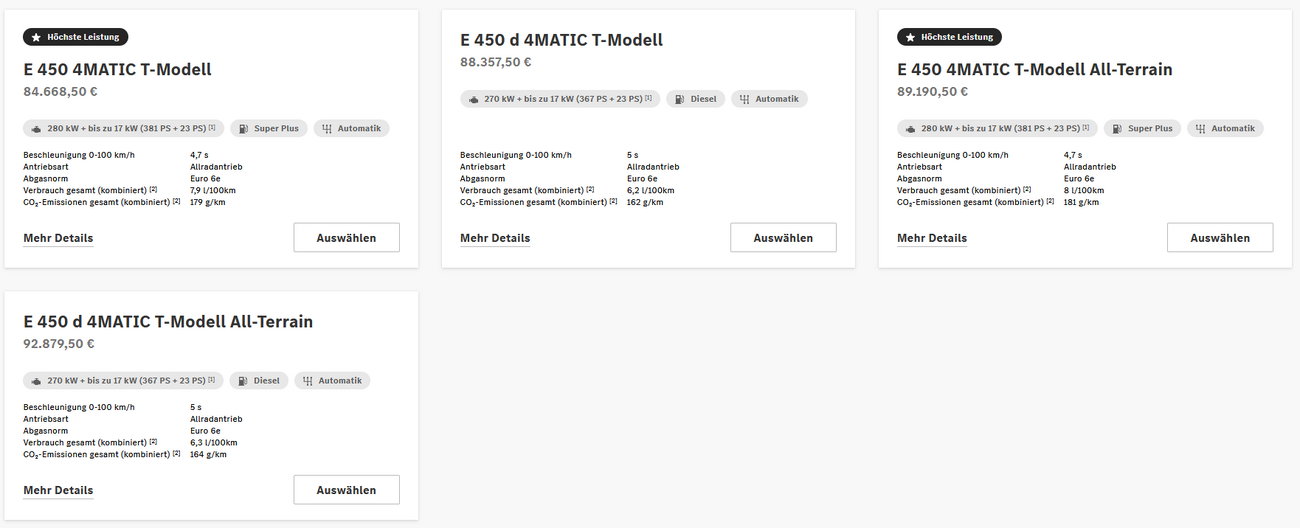Open Mehr Details for E 450 d 4MATIC T-Modell
This screenshot has height=528, width=1300.
click(x=495, y=238)
